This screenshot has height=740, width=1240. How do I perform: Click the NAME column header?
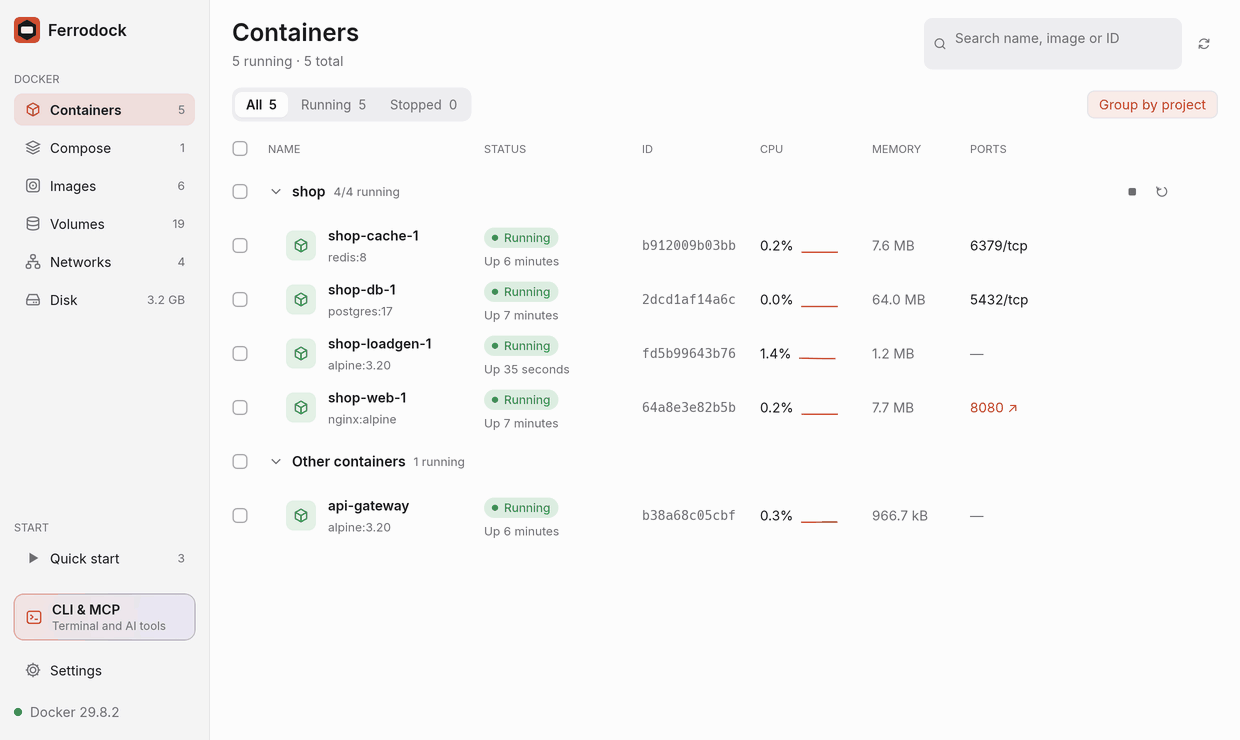click(x=284, y=149)
